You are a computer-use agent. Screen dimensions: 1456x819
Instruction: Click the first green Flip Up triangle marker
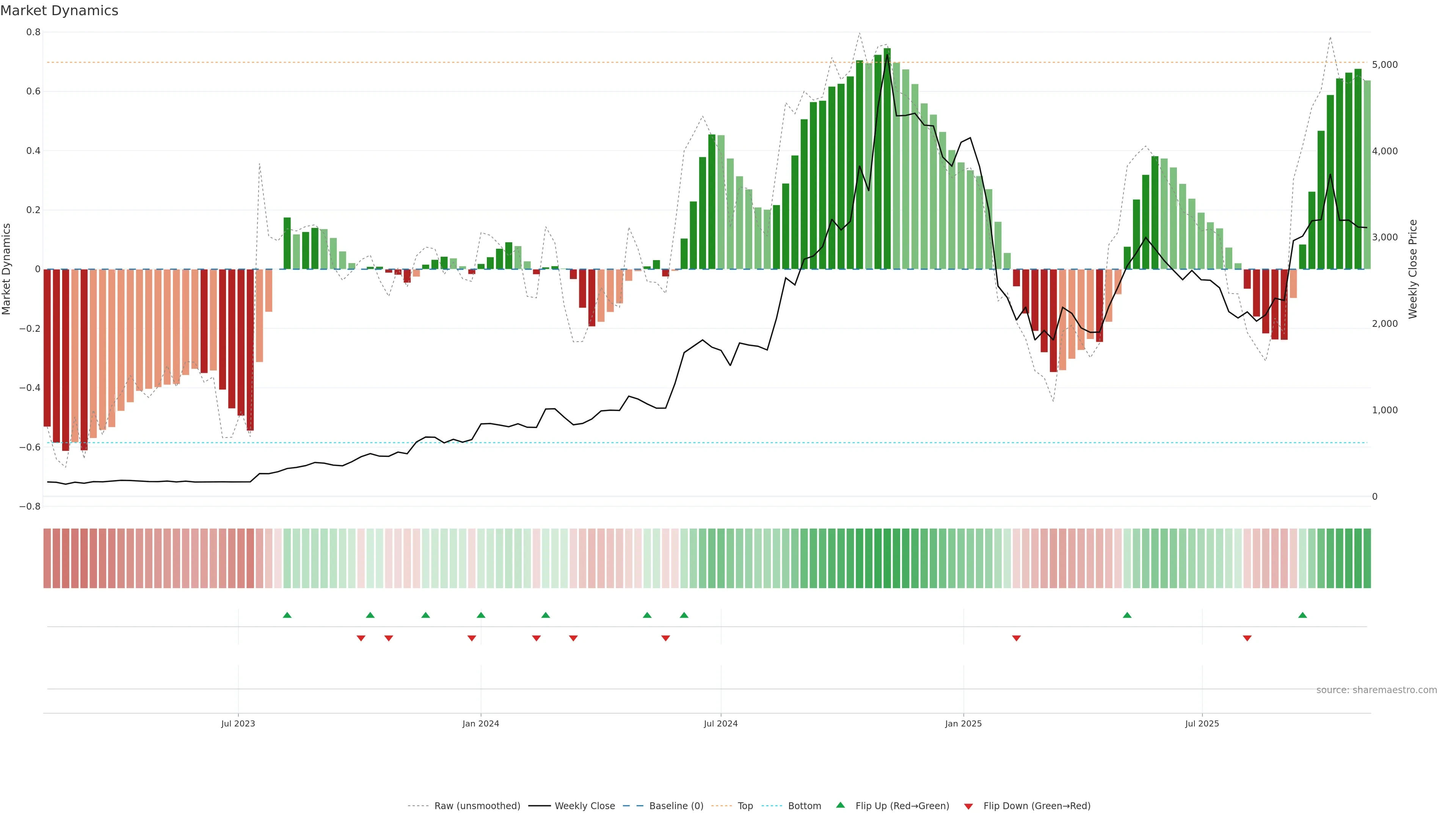pyautogui.click(x=287, y=615)
